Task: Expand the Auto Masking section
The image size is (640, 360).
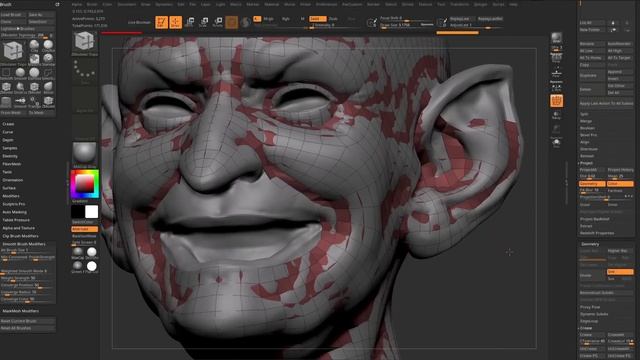Action: (x=14, y=212)
